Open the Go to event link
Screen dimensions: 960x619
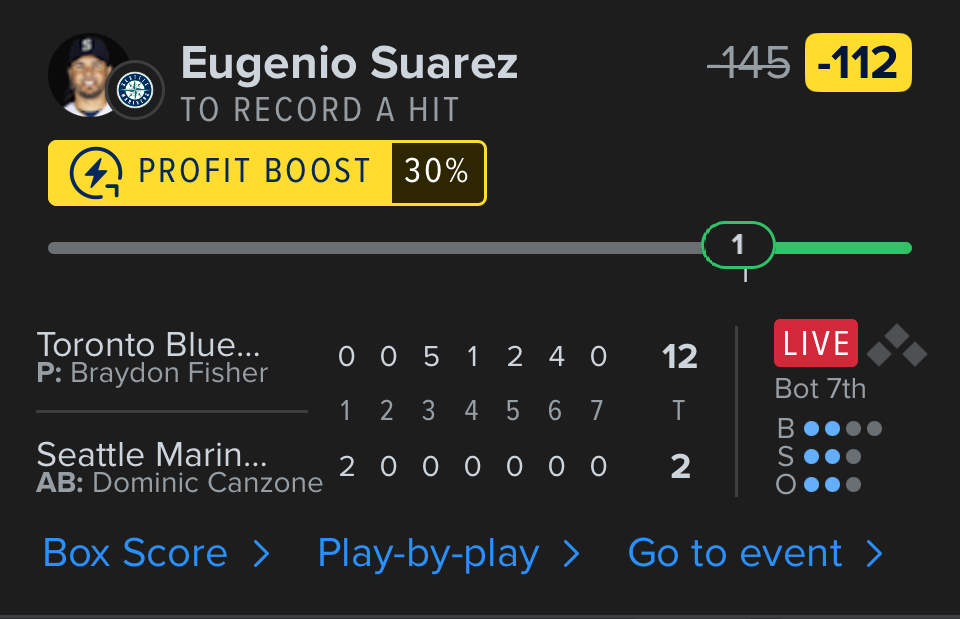735,553
